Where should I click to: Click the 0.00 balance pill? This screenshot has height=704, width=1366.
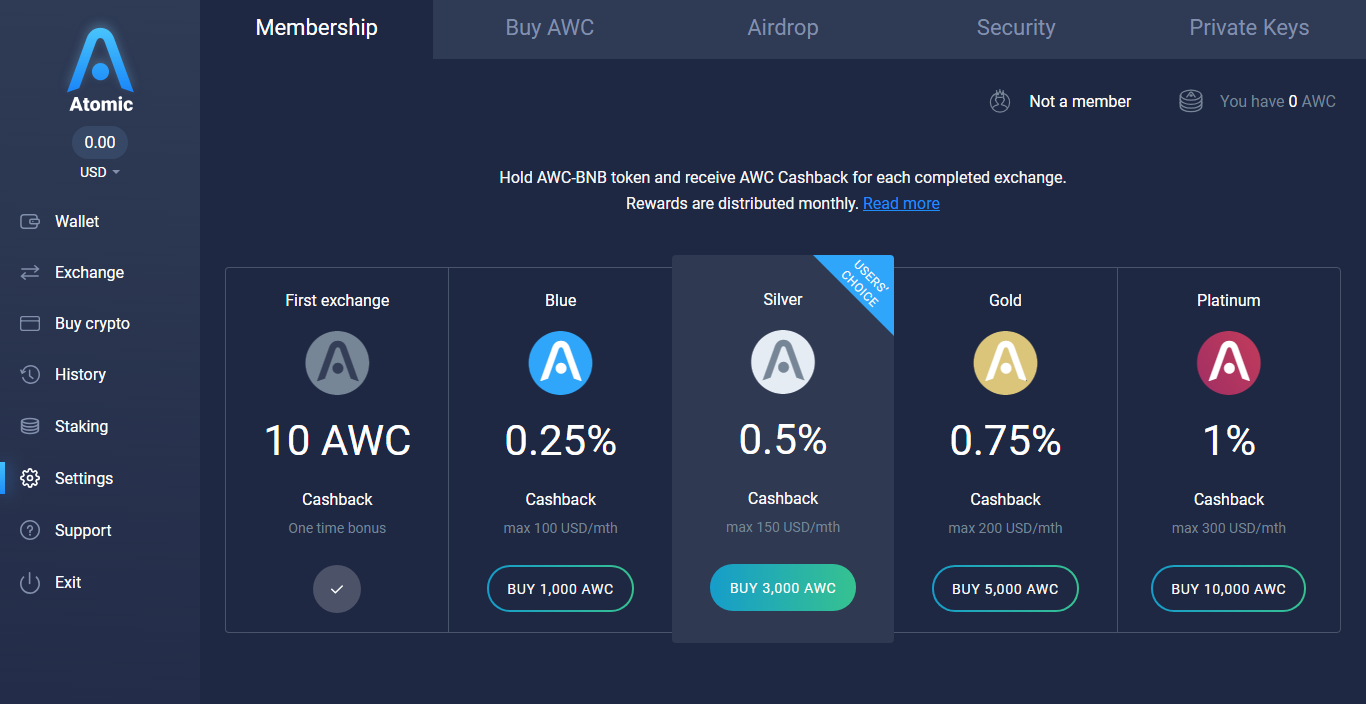[100, 142]
